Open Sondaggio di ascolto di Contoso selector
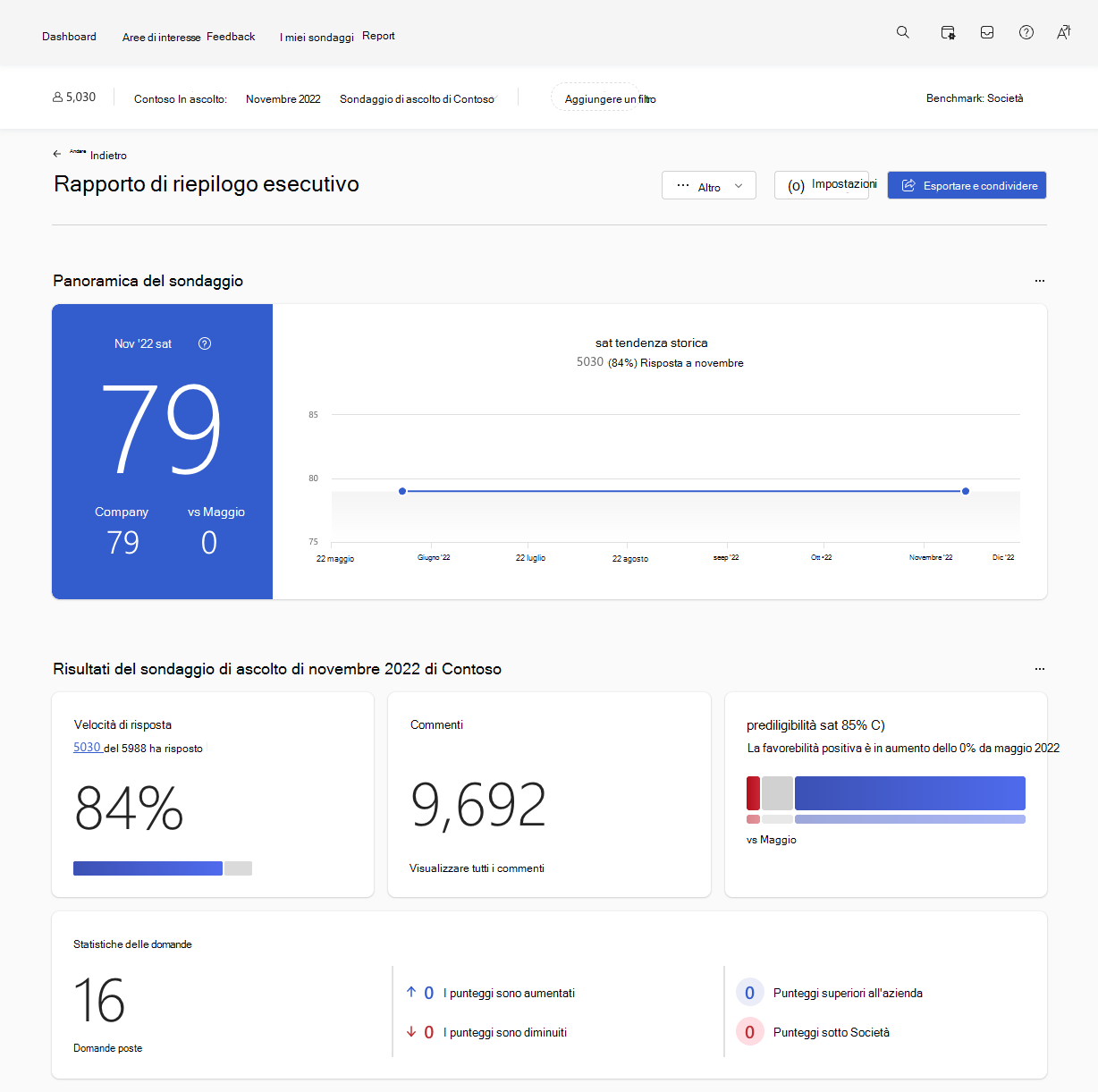 click(417, 99)
